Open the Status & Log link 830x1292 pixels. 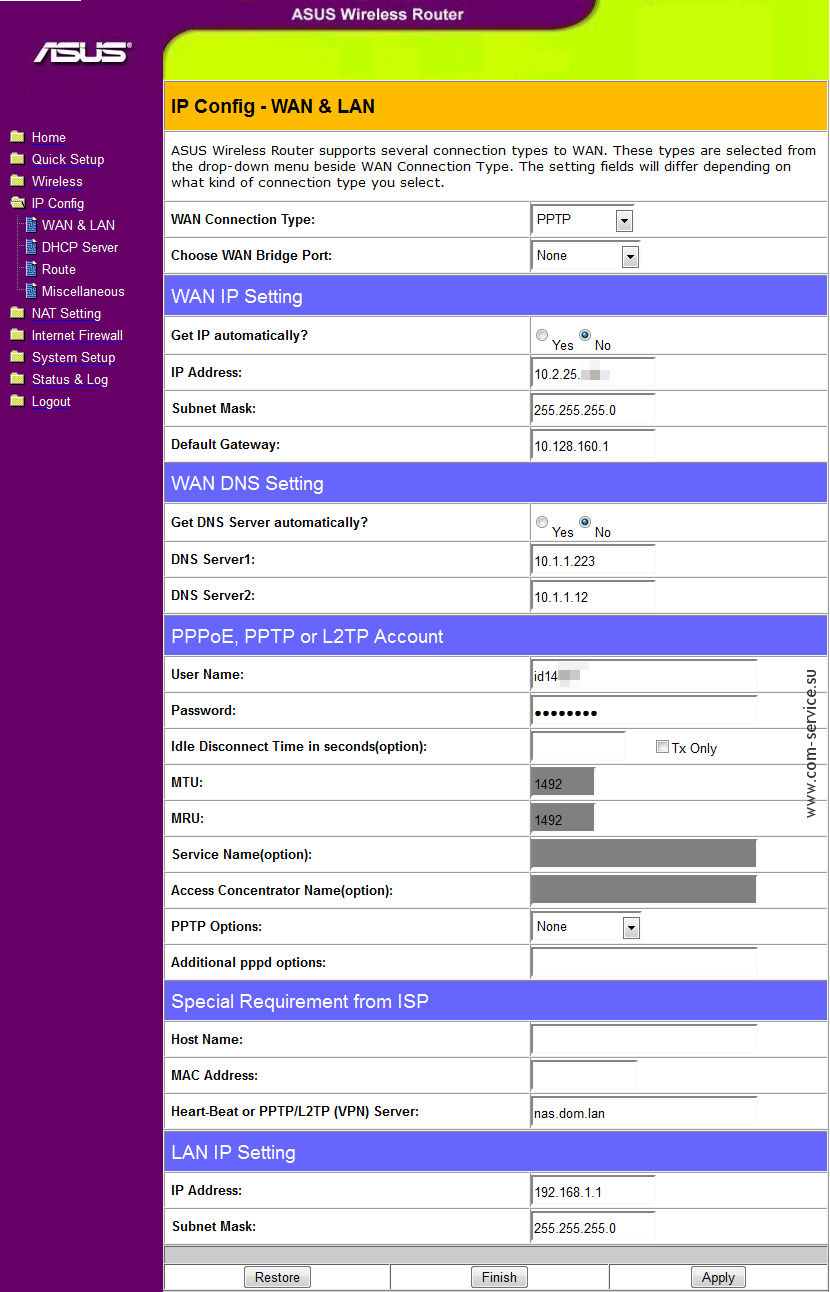[x=70, y=380]
